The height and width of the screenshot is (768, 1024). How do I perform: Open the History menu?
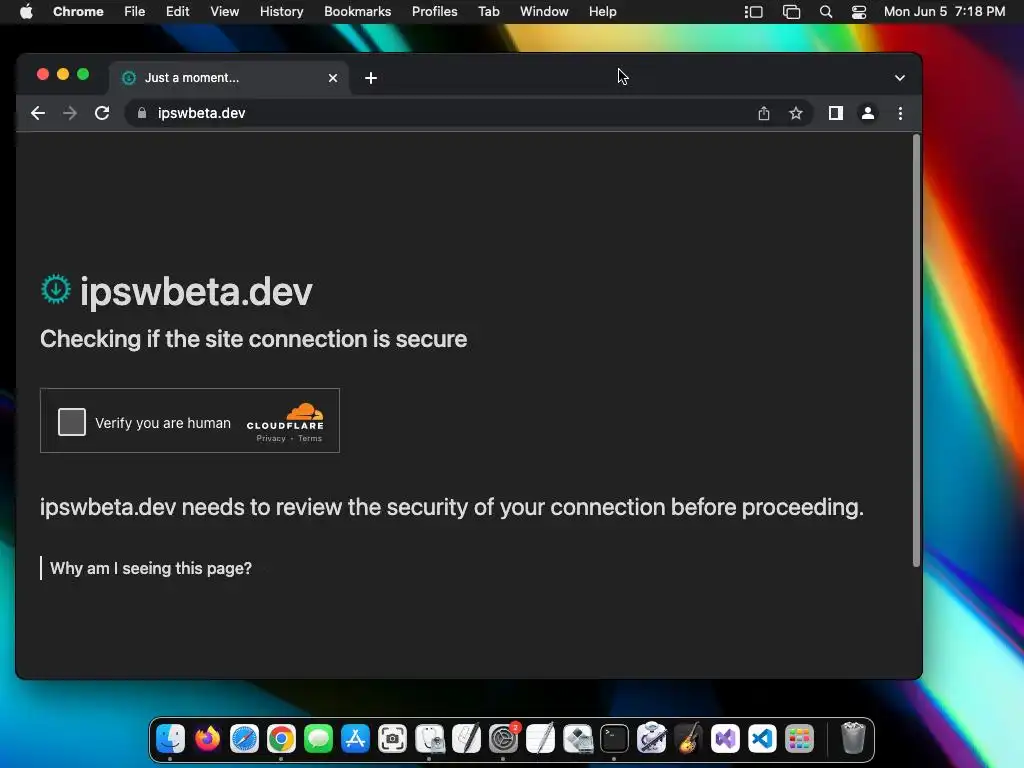pyautogui.click(x=281, y=11)
